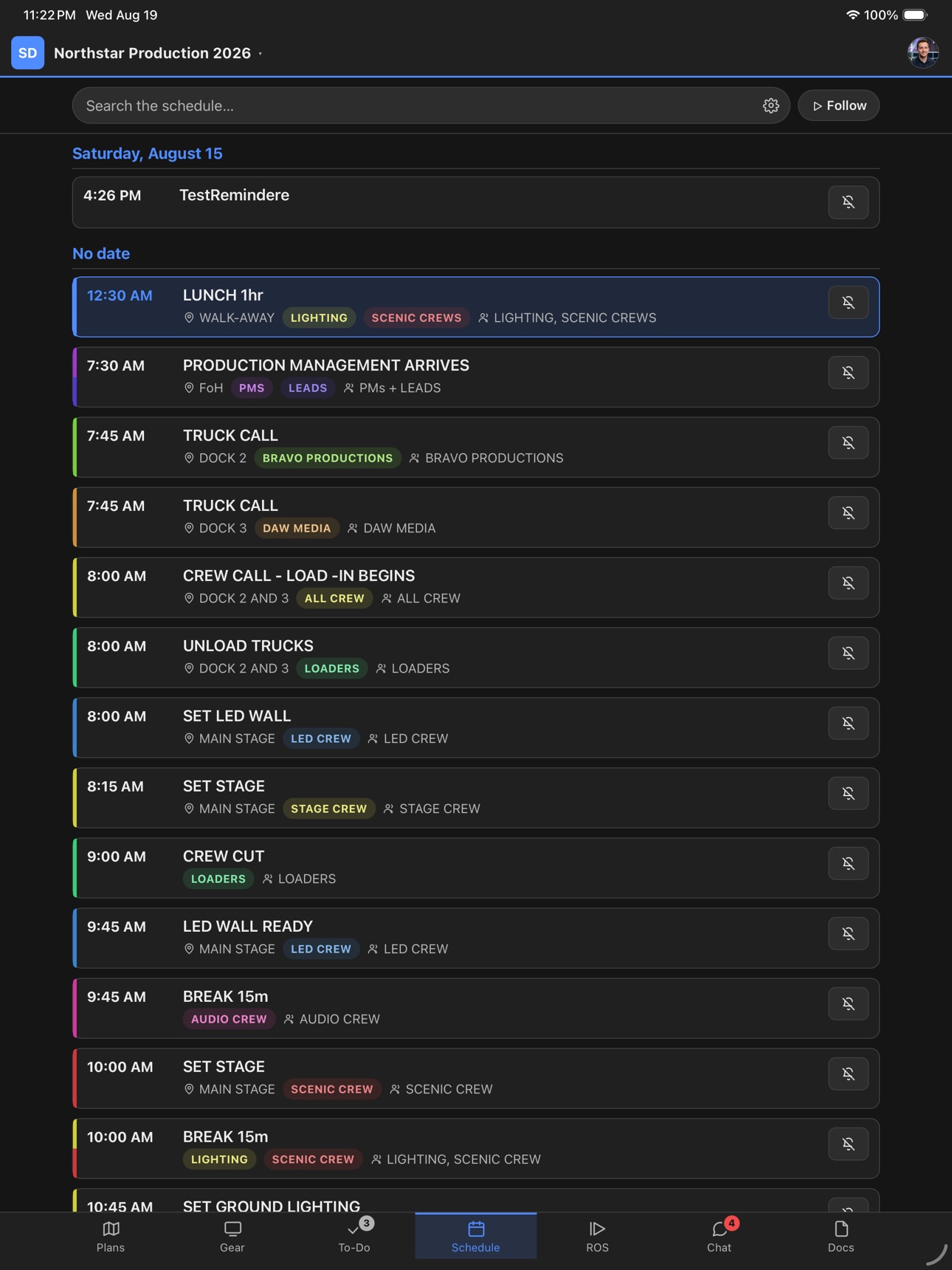Toggle reminder bell for 10:00 AM BREAK 15m
This screenshot has height=1270, width=952.
point(848,1144)
